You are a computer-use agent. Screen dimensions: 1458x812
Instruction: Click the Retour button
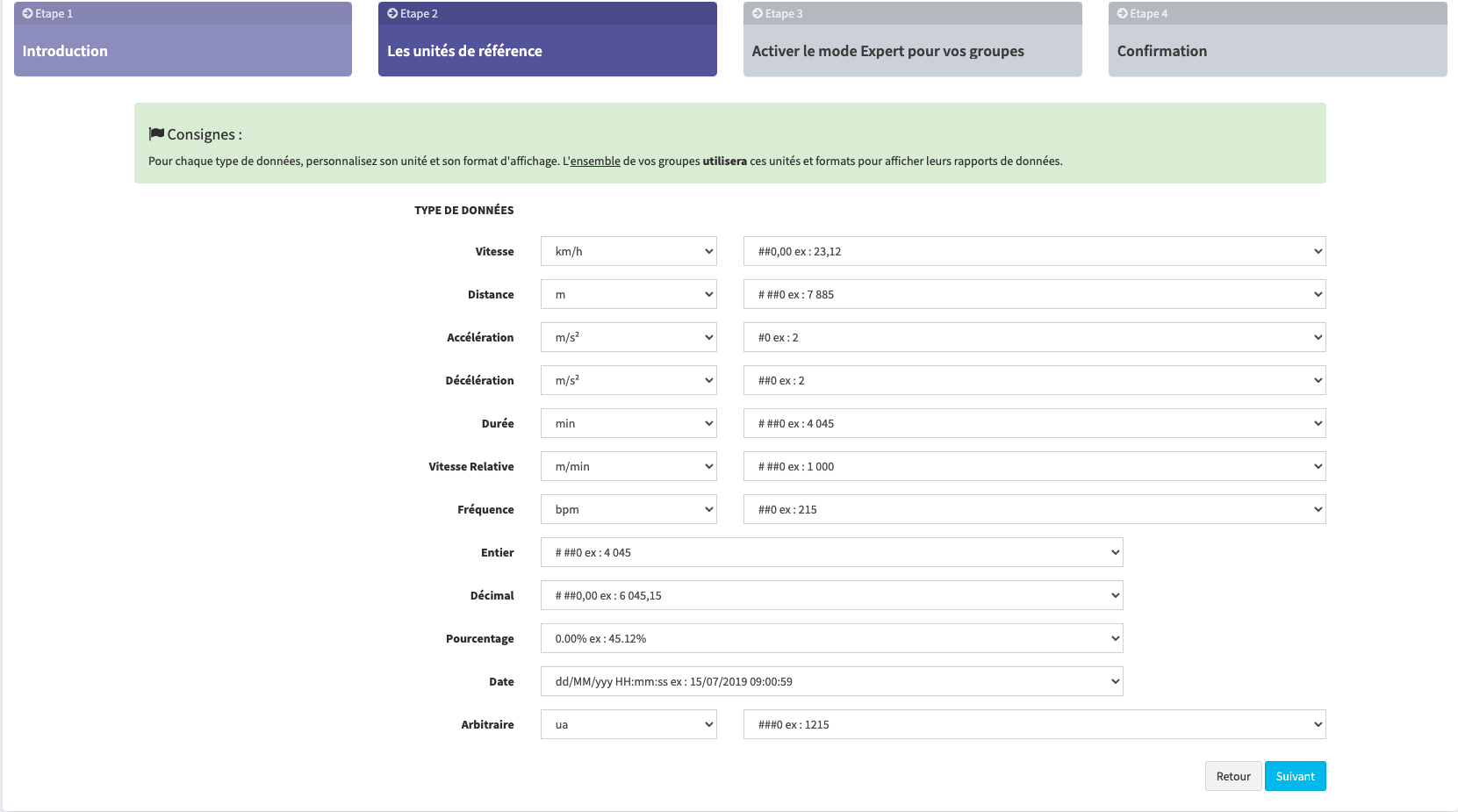pos(1233,776)
